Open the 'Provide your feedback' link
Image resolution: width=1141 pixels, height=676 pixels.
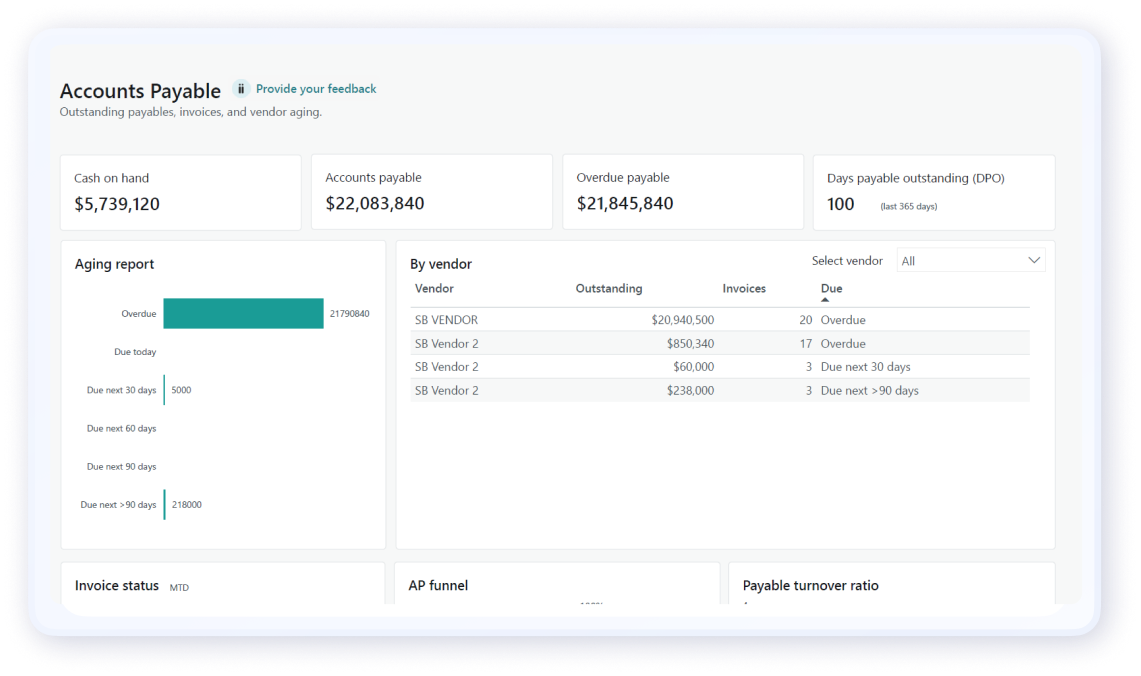pos(316,88)
